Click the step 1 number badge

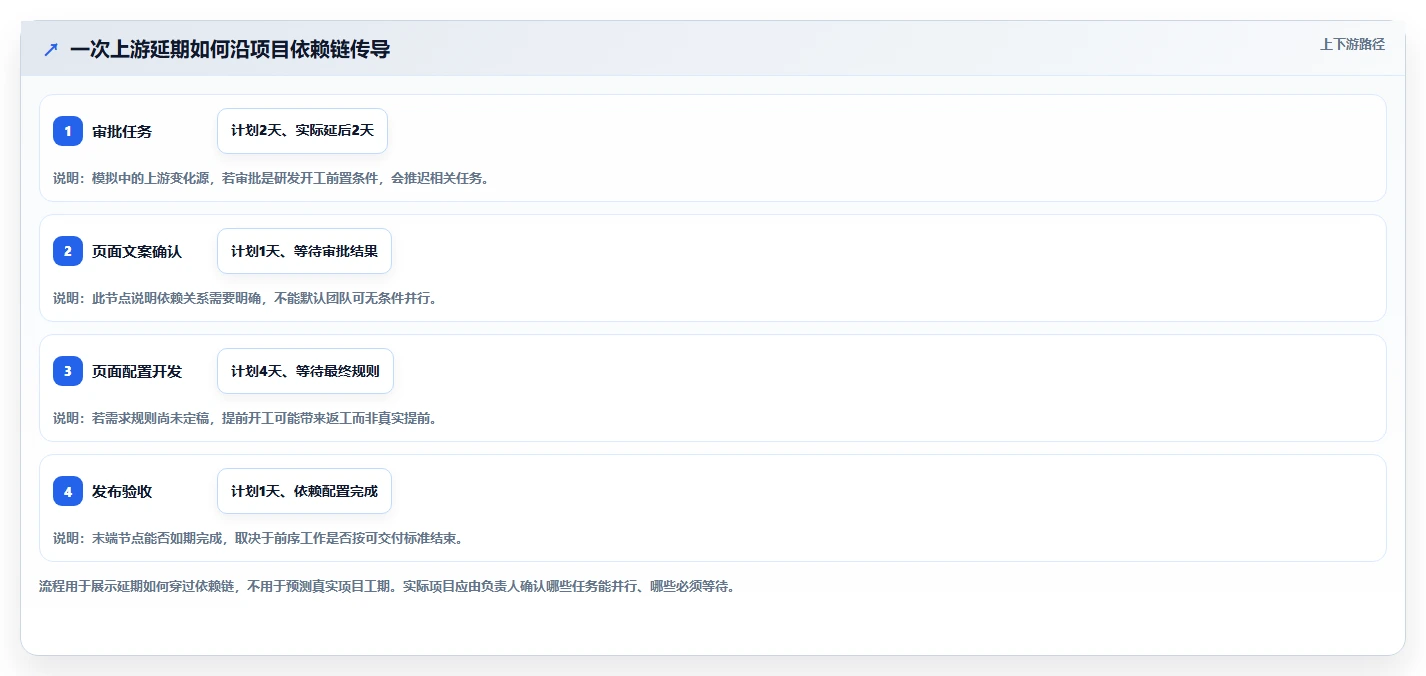[68, 131]
